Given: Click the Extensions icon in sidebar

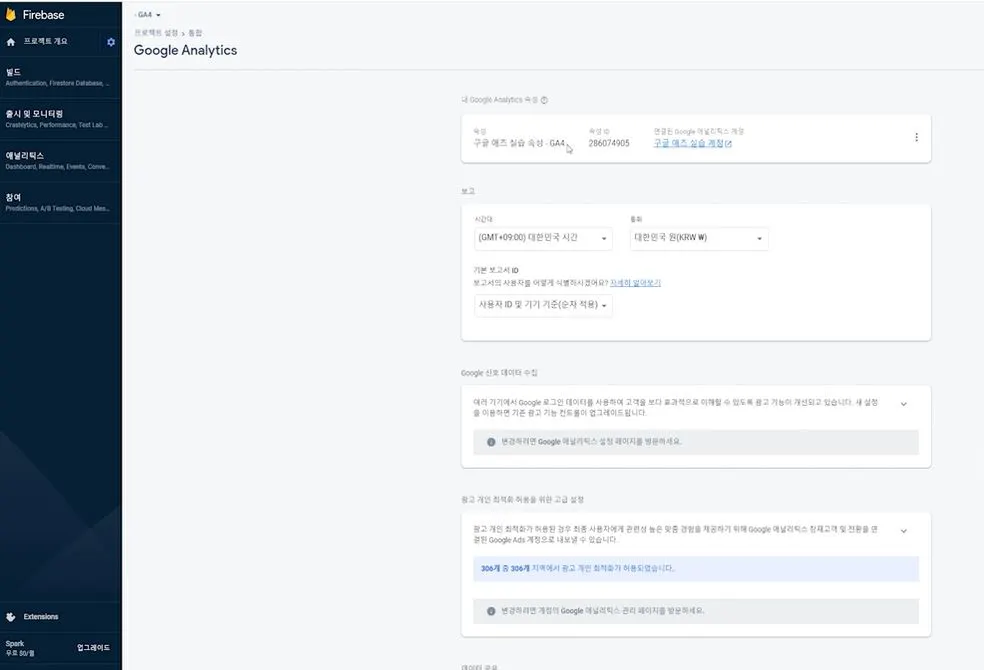Looking at the screenshot, I should coord(11,617).
